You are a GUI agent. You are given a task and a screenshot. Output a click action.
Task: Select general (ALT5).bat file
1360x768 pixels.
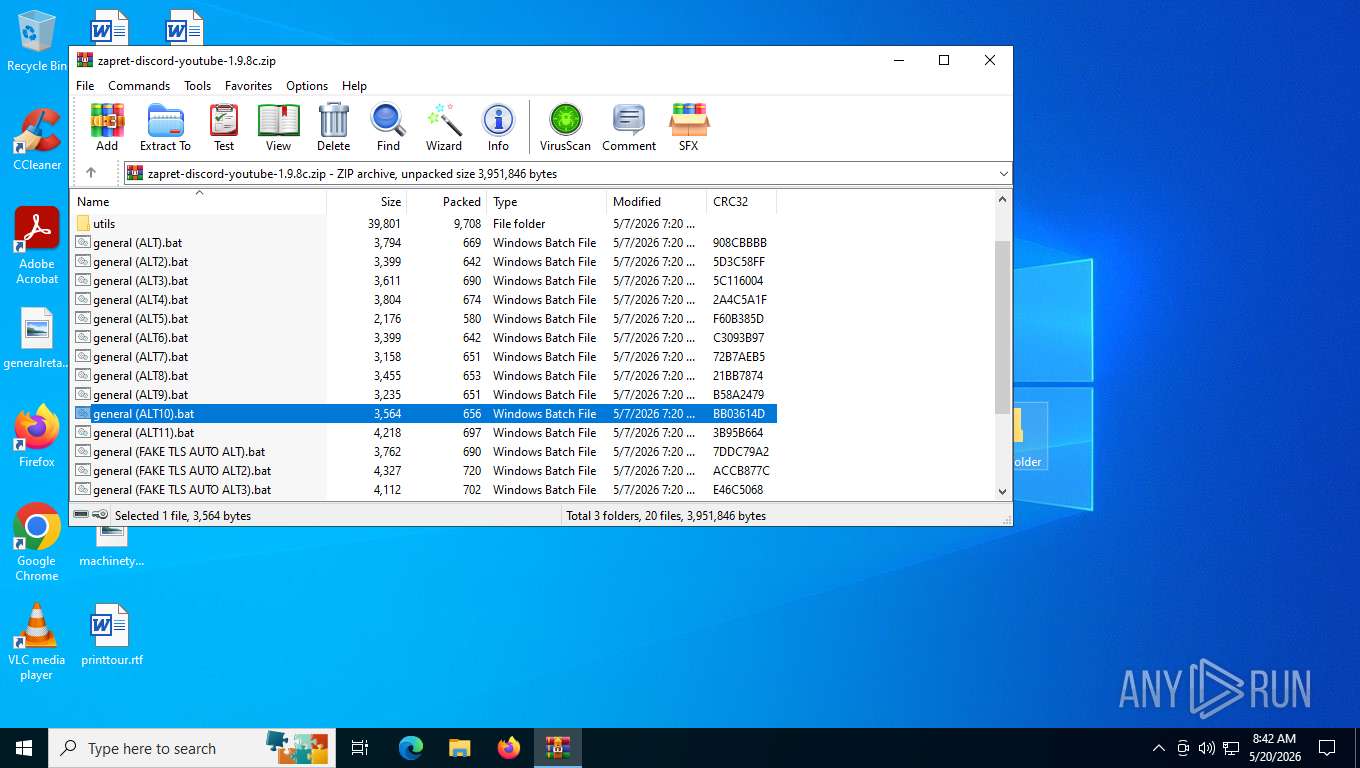pyautogui.click(x=423, y=319)
